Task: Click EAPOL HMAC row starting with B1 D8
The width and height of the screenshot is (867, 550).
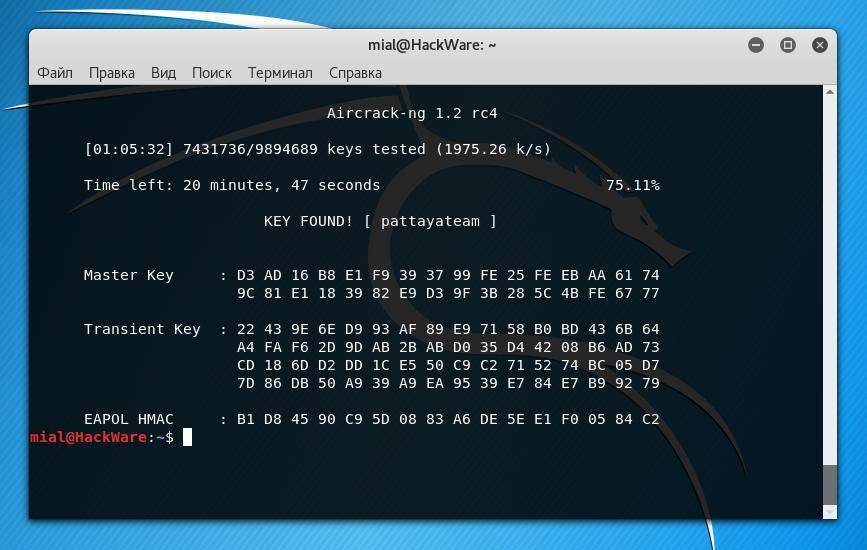Action: coord(448,419)
